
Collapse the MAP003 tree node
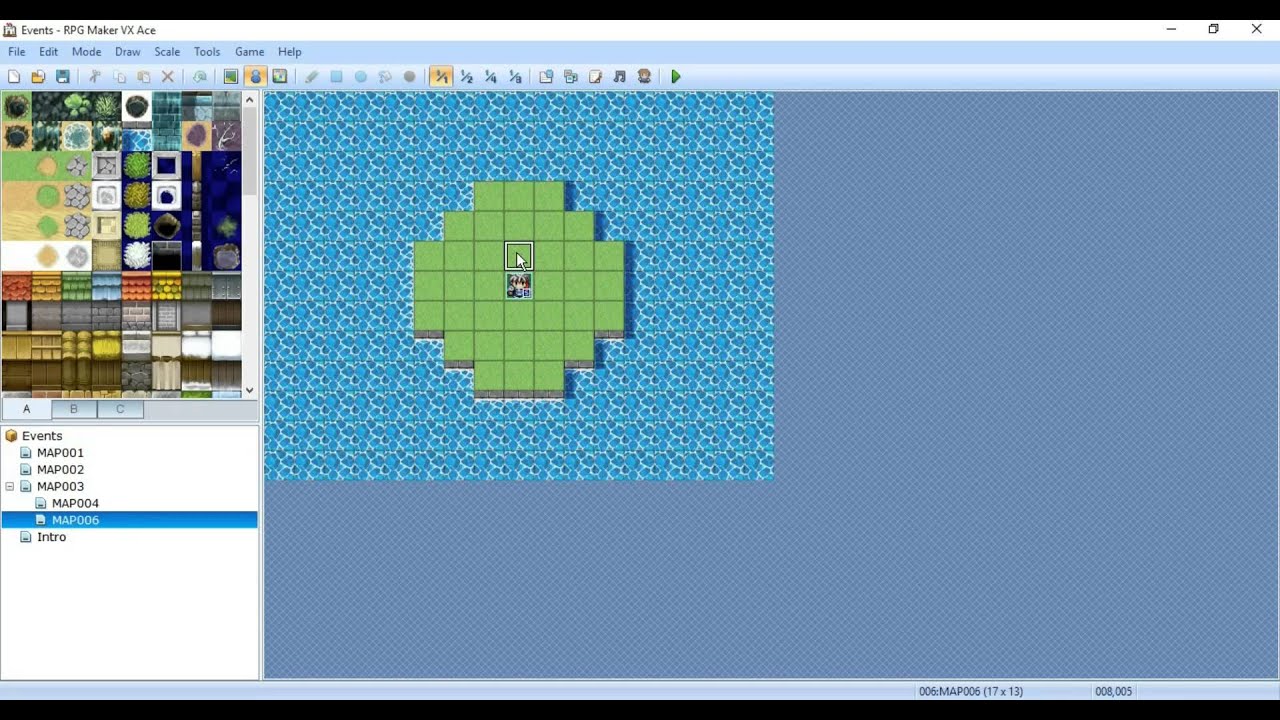10,487
